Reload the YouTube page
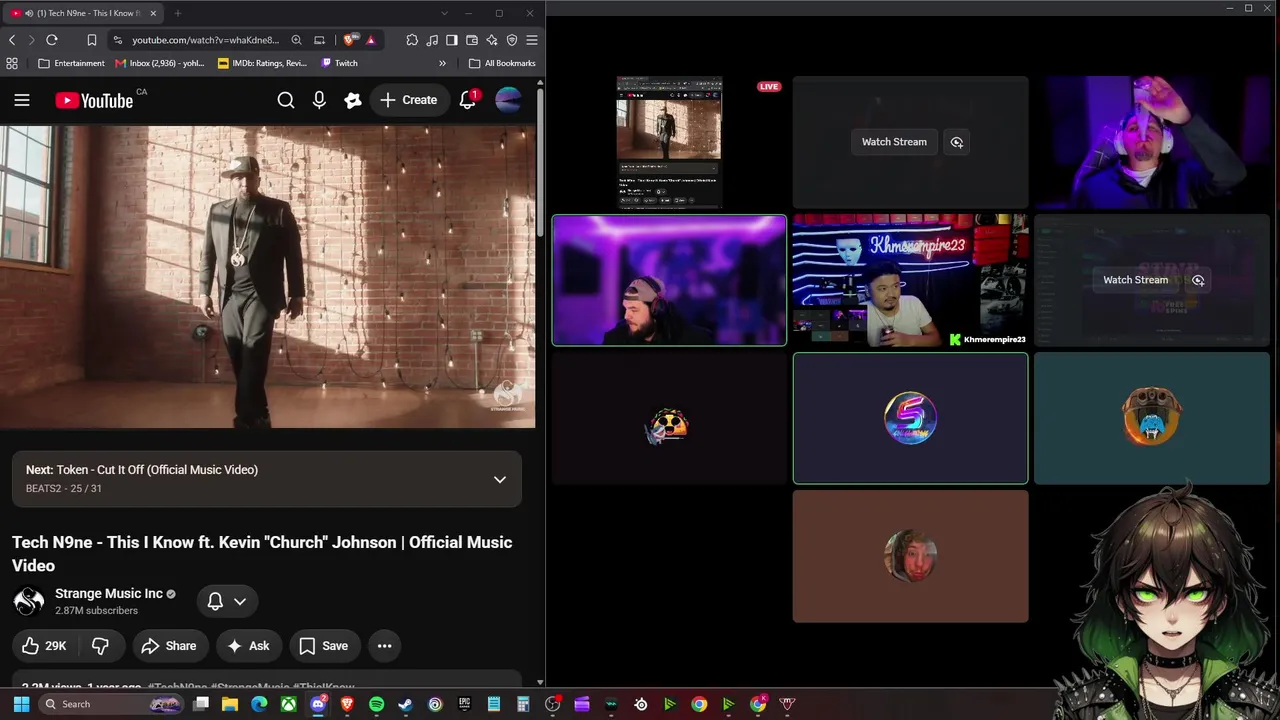Image resolution: width=1280 pixels, height=720 pixels. (52, 40)
